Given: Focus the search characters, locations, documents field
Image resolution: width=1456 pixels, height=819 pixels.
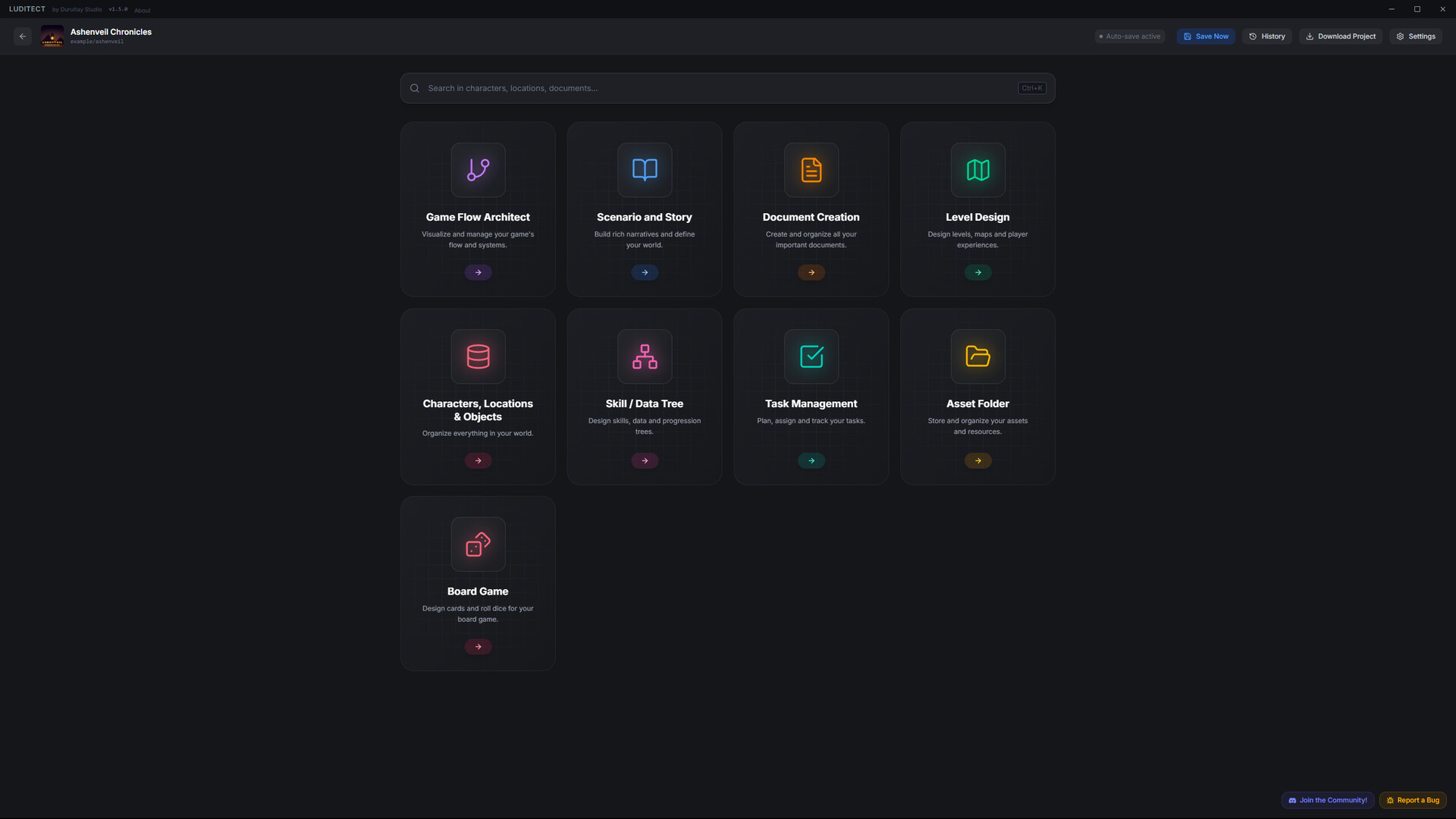Looking at the screenshot, I should [727, 88].
